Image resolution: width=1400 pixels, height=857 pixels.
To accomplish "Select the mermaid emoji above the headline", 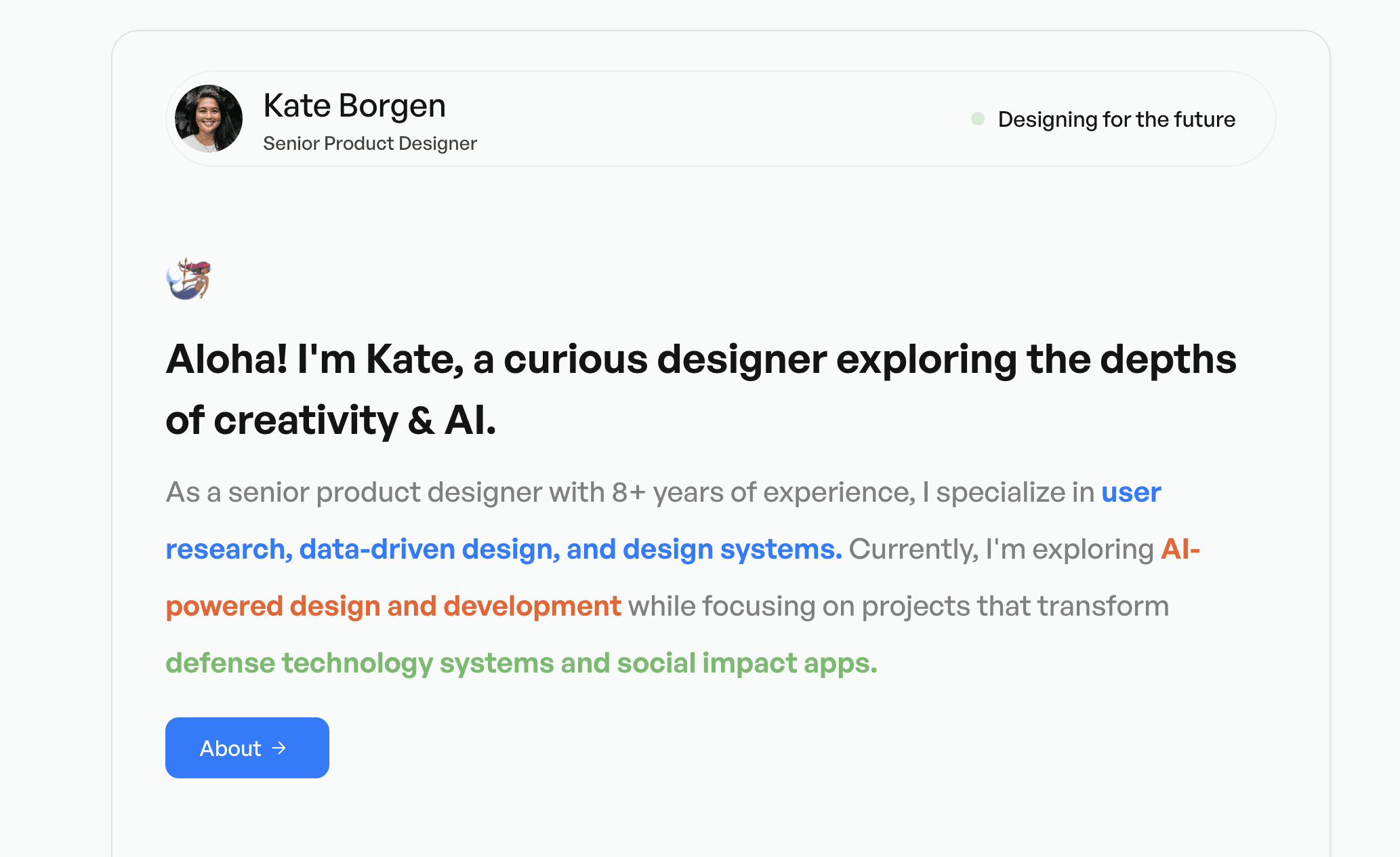I will (189, 279).
